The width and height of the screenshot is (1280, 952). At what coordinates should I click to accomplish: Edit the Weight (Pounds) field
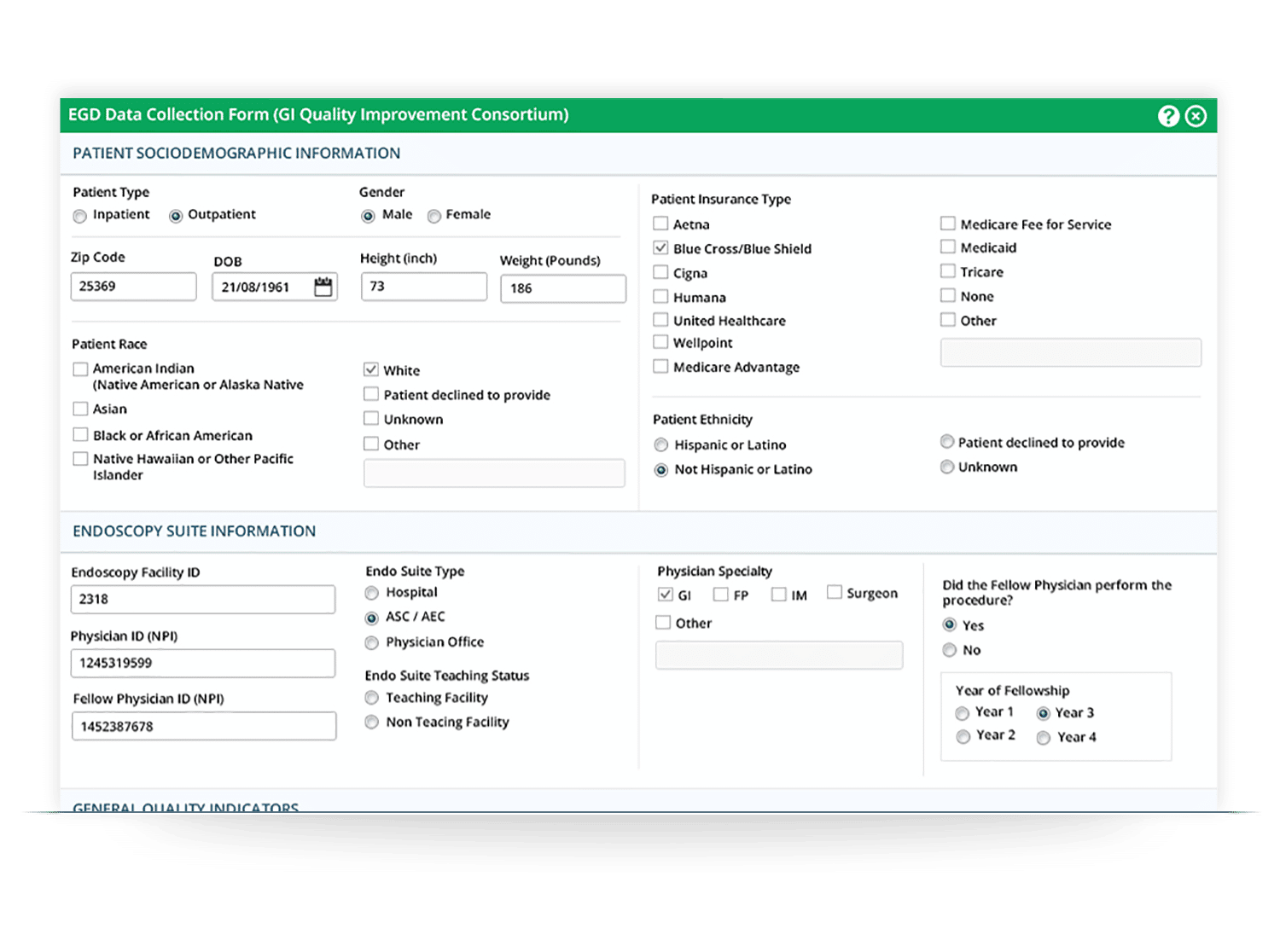[x=563, y=288]
